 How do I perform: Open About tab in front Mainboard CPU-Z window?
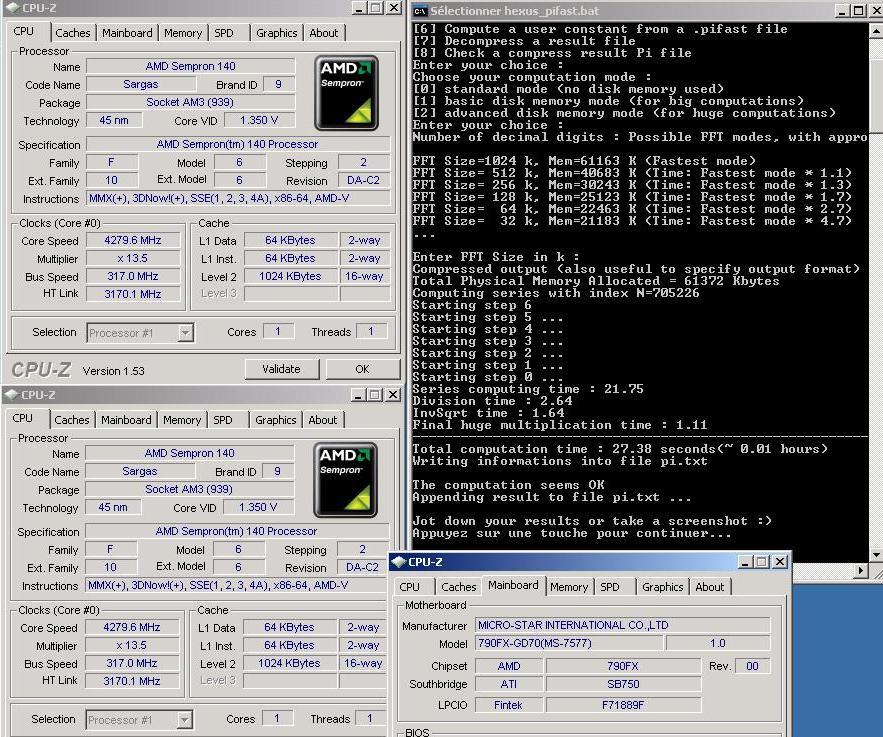click(x=710, y=587)
